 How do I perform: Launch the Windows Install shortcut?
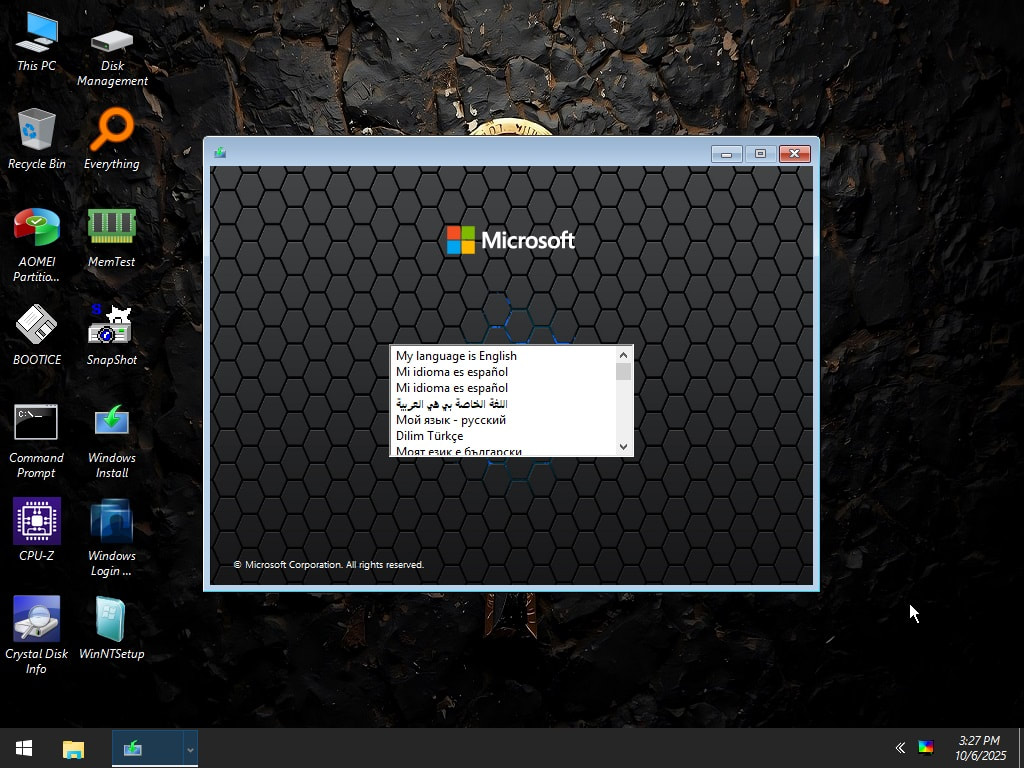[111, 423]
